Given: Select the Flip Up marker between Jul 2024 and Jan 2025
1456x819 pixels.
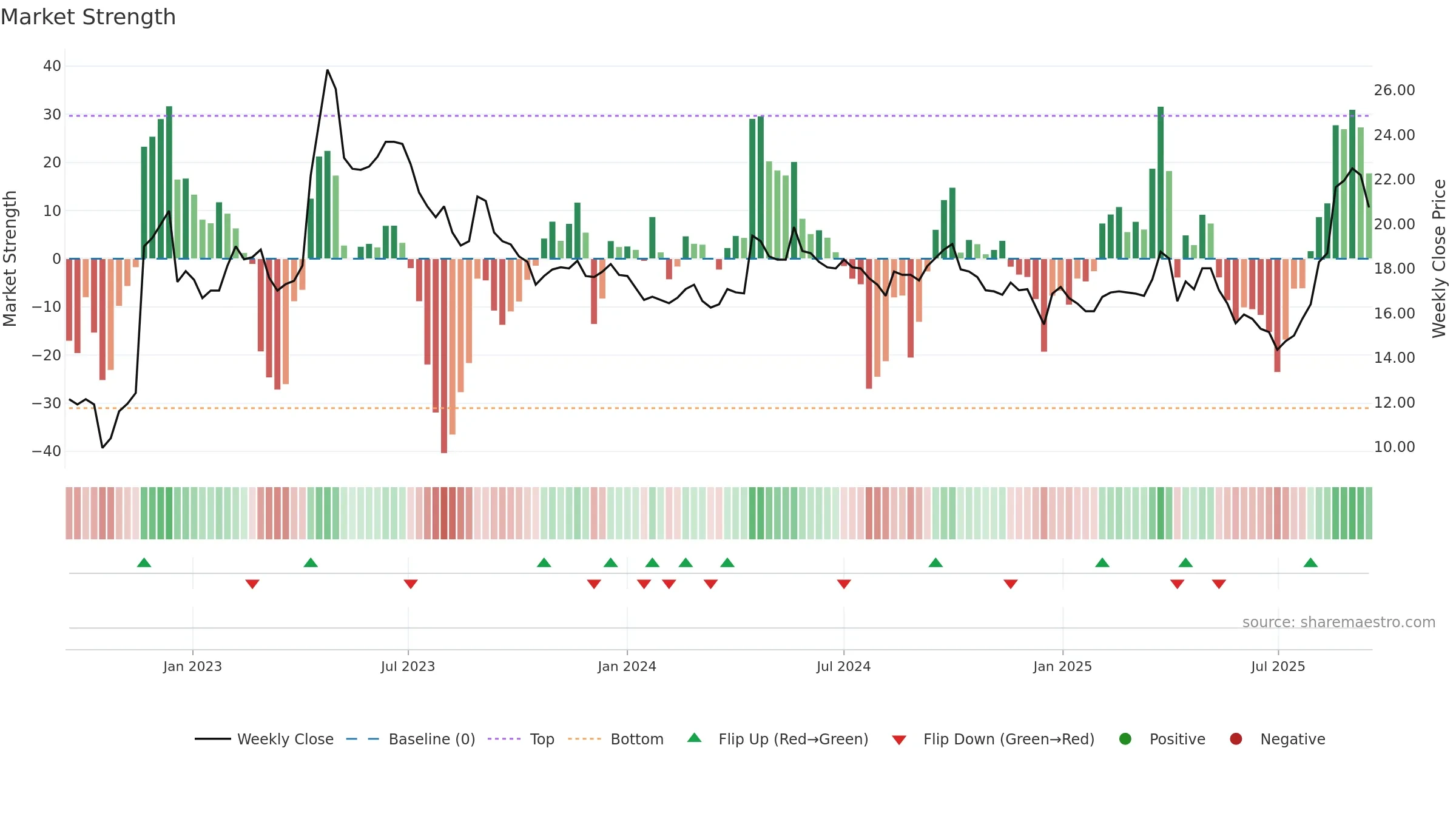Looking at the screenshot, I should (935, 563).
